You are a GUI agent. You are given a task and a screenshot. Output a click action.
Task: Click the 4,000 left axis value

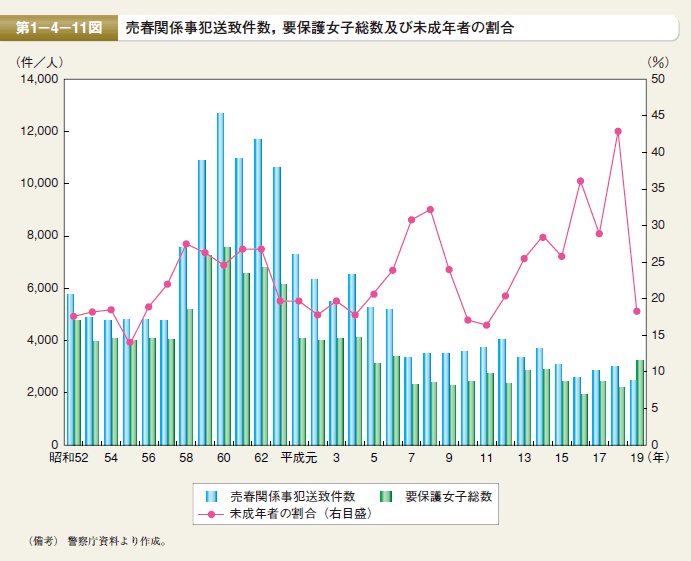point(41,340)
